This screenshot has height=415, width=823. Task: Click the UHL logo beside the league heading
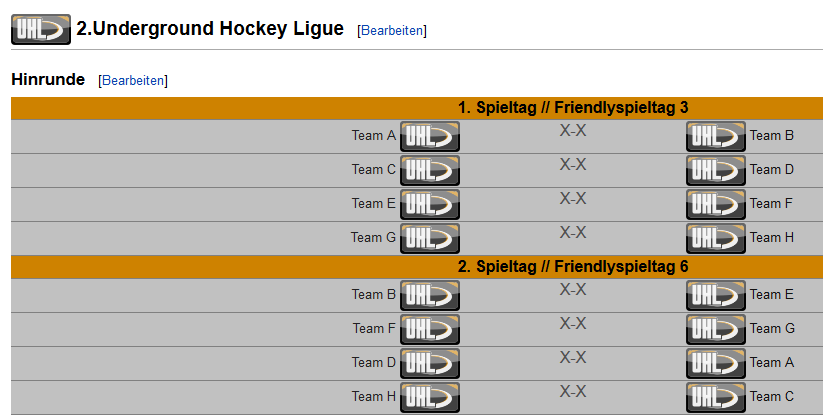pos(41,29)
